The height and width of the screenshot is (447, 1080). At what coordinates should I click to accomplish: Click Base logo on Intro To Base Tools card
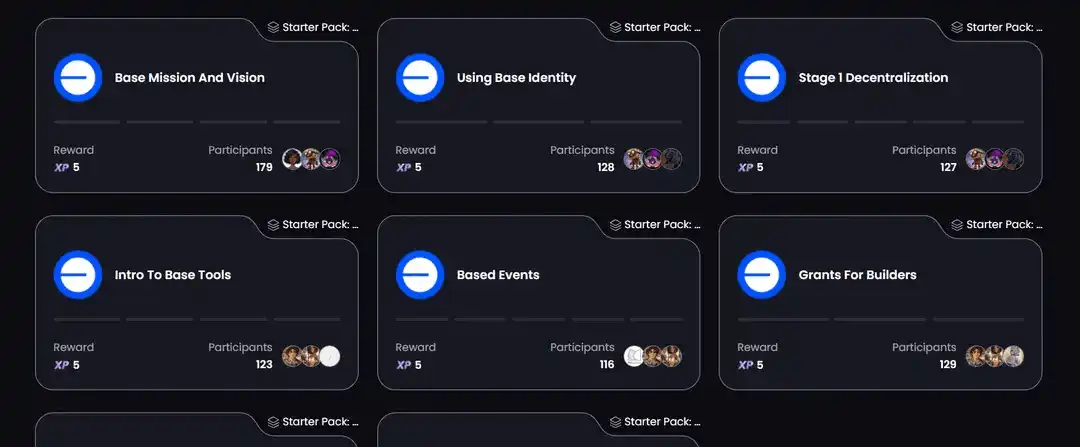click(78, 275)
